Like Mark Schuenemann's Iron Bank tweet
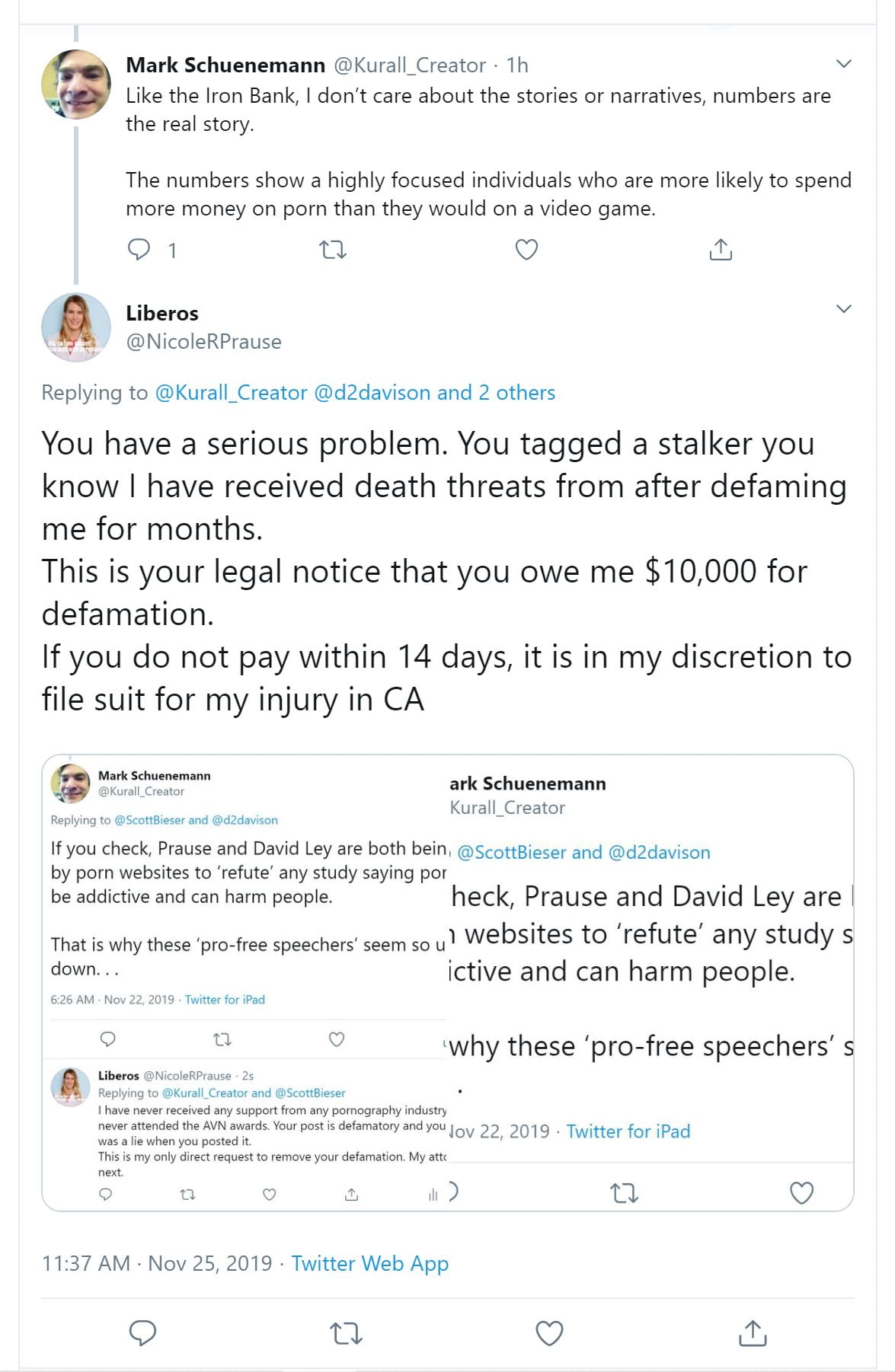Image resolution: width=895 pixels, height=1372 pixels. (x=526, y=250)
